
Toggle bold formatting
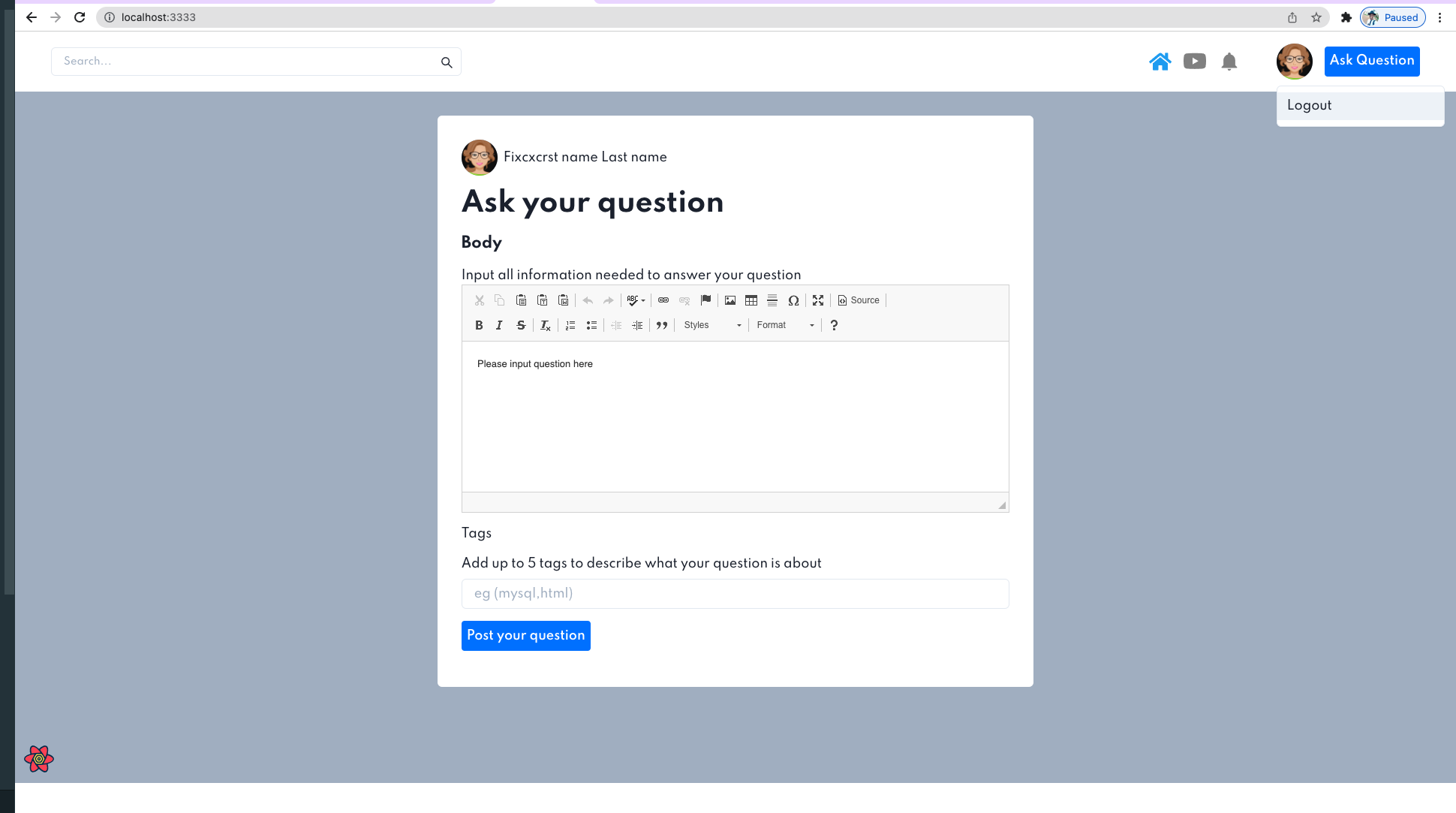tap(479, 325)
